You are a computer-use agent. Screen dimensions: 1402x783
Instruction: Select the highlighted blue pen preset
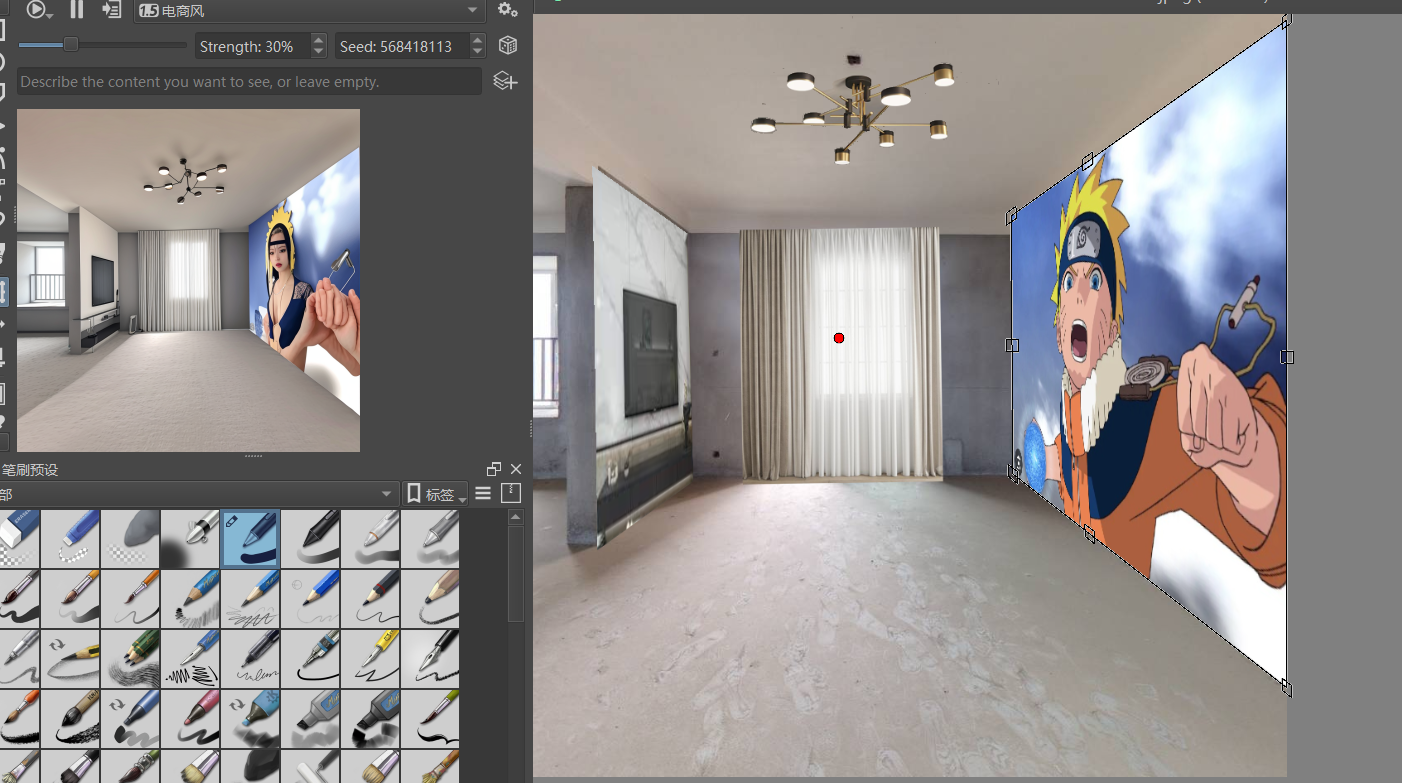click(x=250, y=539)
